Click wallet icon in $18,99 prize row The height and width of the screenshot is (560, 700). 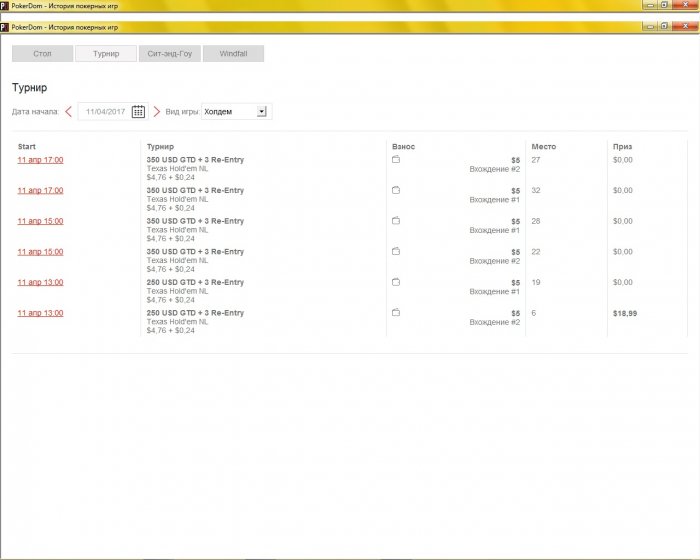pyautogui.click(x=396, y=313)
